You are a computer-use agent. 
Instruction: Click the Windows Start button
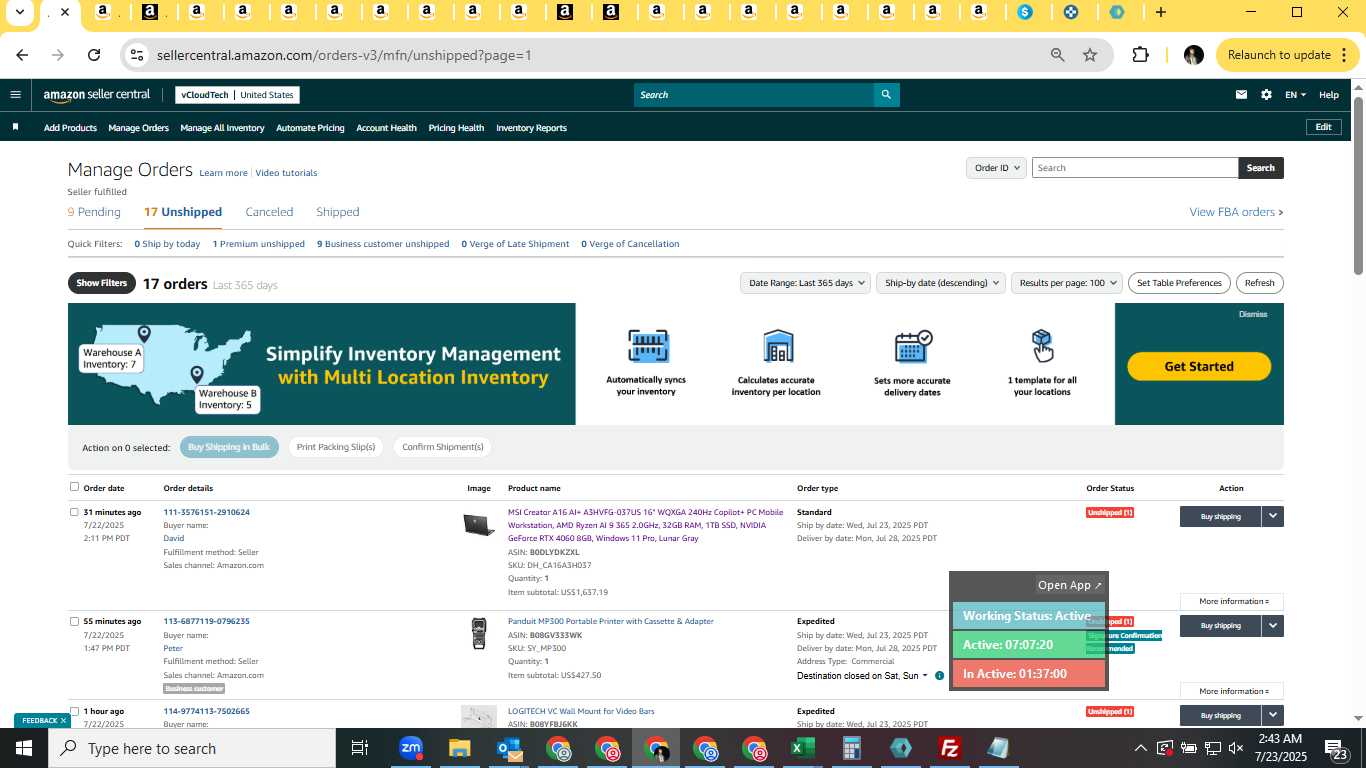[23, 748]
